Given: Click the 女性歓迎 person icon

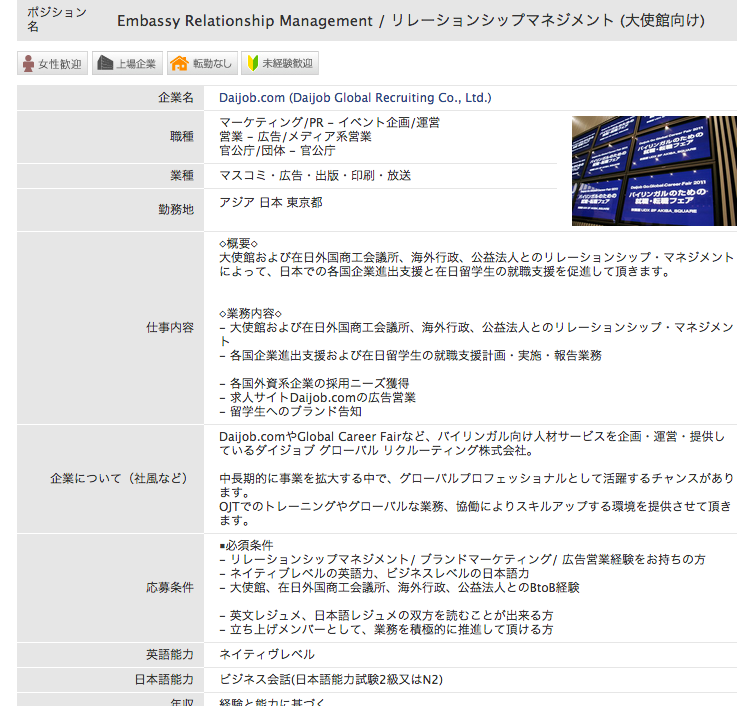Looking at the screenshot, I should coord(29,64).
